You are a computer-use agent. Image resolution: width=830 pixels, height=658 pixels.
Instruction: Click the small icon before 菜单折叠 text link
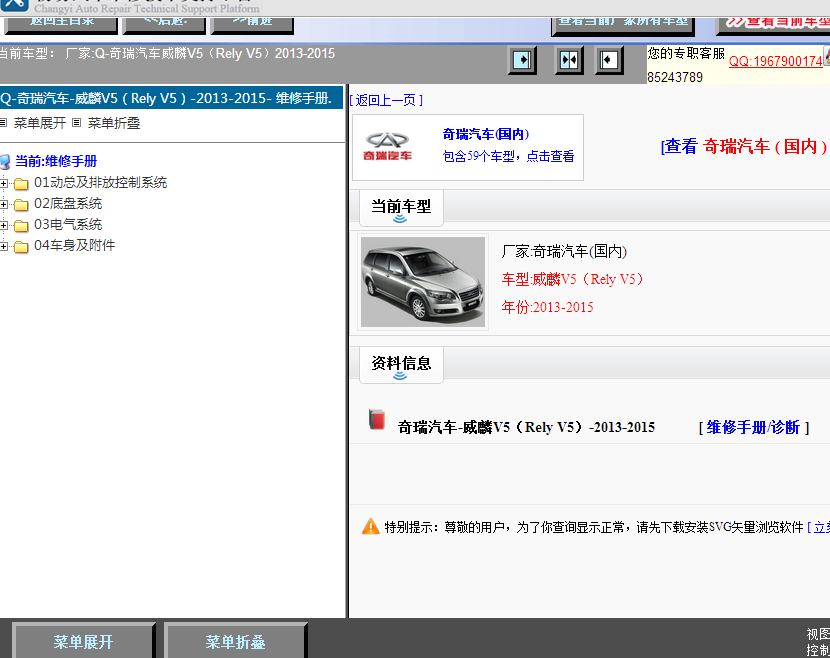pos(77,123)
